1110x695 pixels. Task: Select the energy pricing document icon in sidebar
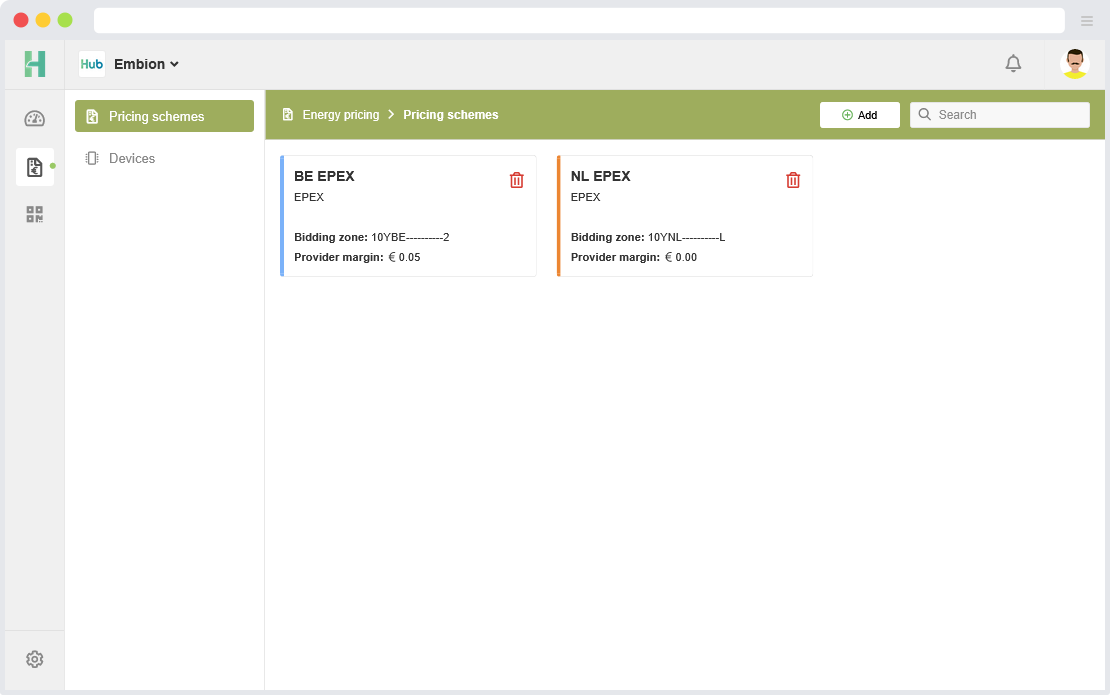coord(35,167)
